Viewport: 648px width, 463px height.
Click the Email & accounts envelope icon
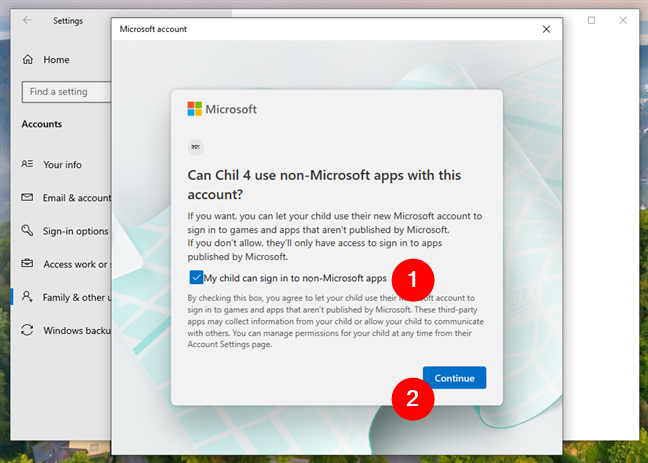[x=27, y=198]
